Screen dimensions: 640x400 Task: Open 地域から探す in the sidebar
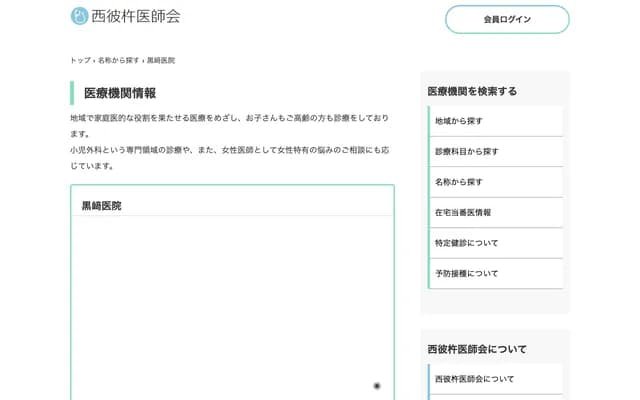tap(459, 121)
